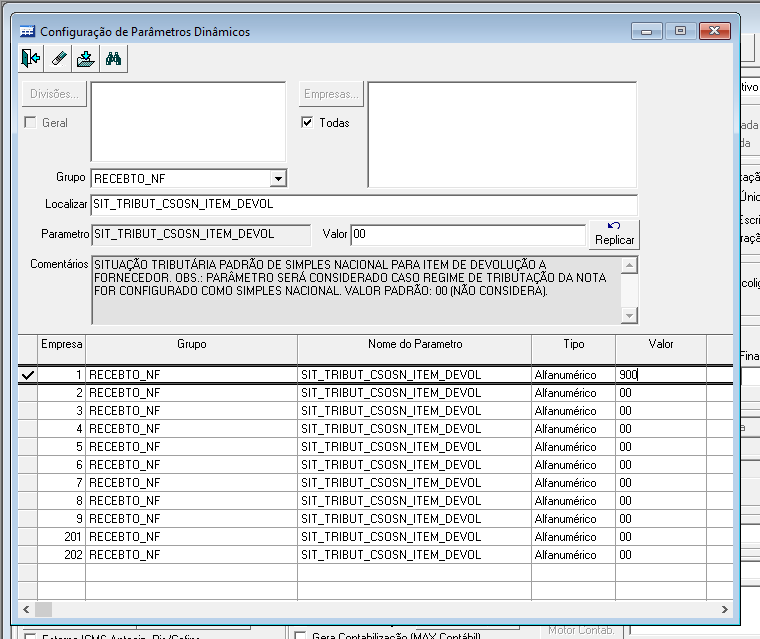
Task: Open the Grupo dropdown showing RECEBTO_NF
Action: pos(278,178)
